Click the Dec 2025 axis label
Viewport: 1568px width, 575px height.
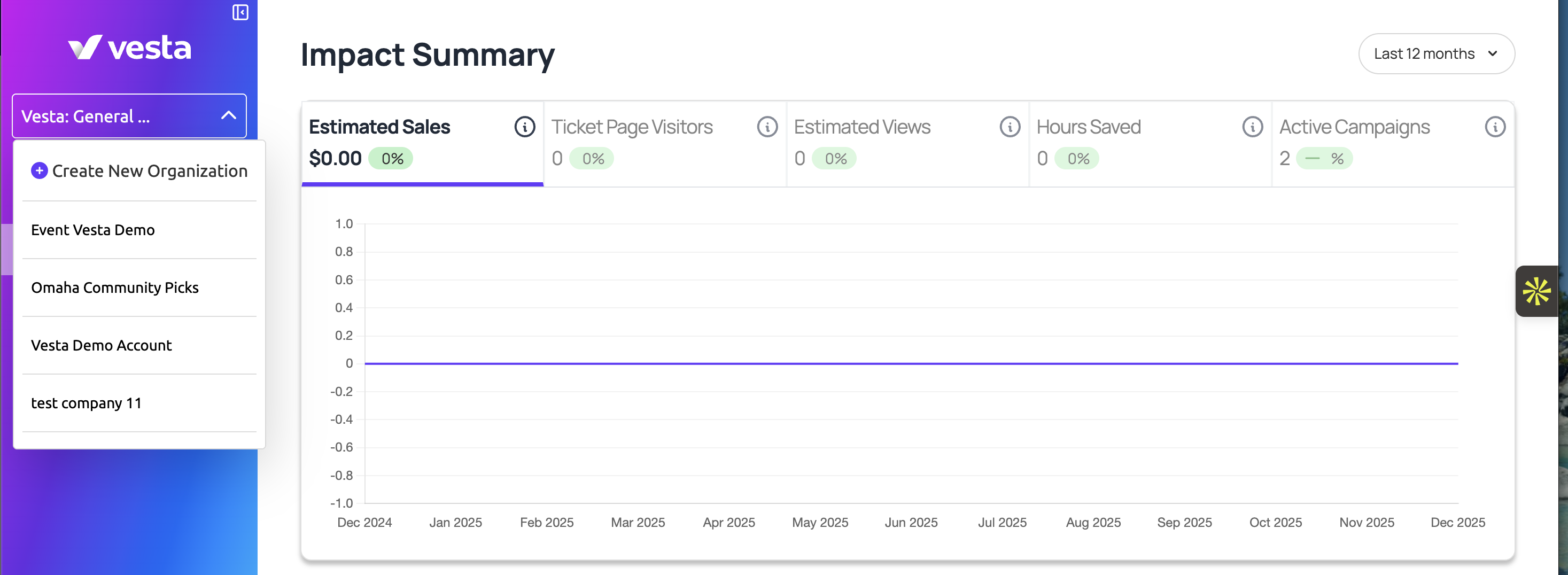pos(1458,522)
